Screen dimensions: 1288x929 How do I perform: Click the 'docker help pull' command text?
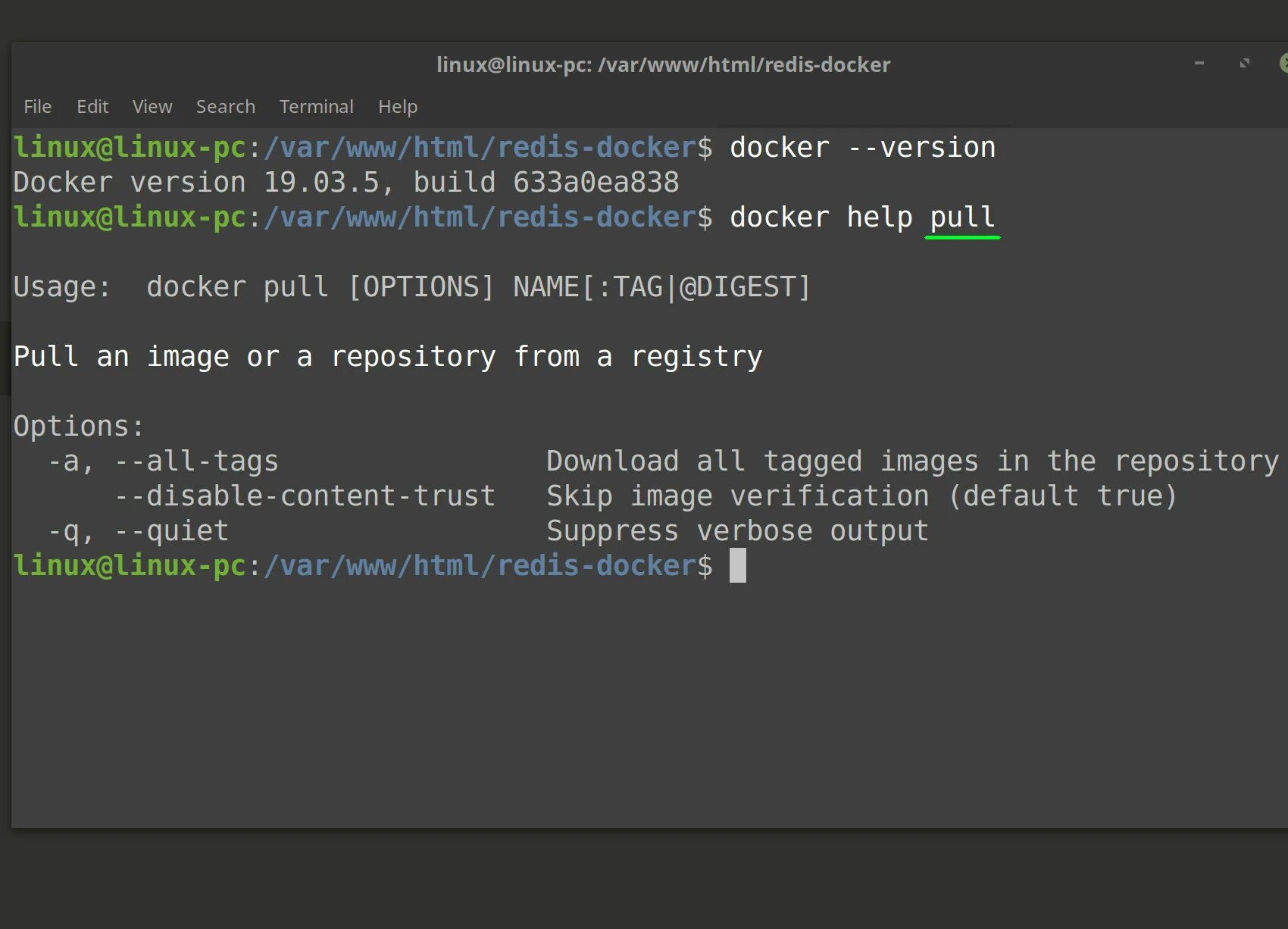862,218
